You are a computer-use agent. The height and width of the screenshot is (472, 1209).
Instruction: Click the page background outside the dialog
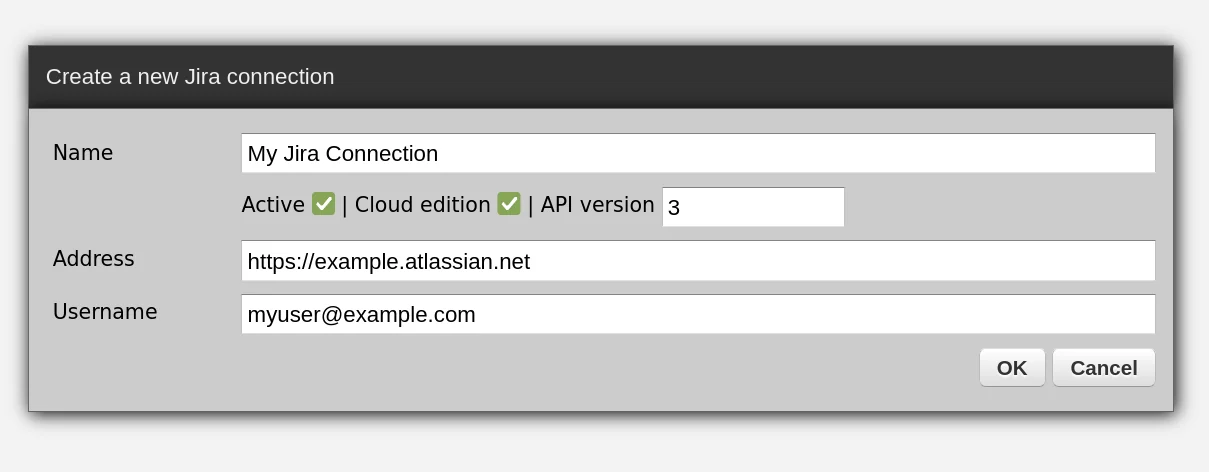tap(600, 445)
